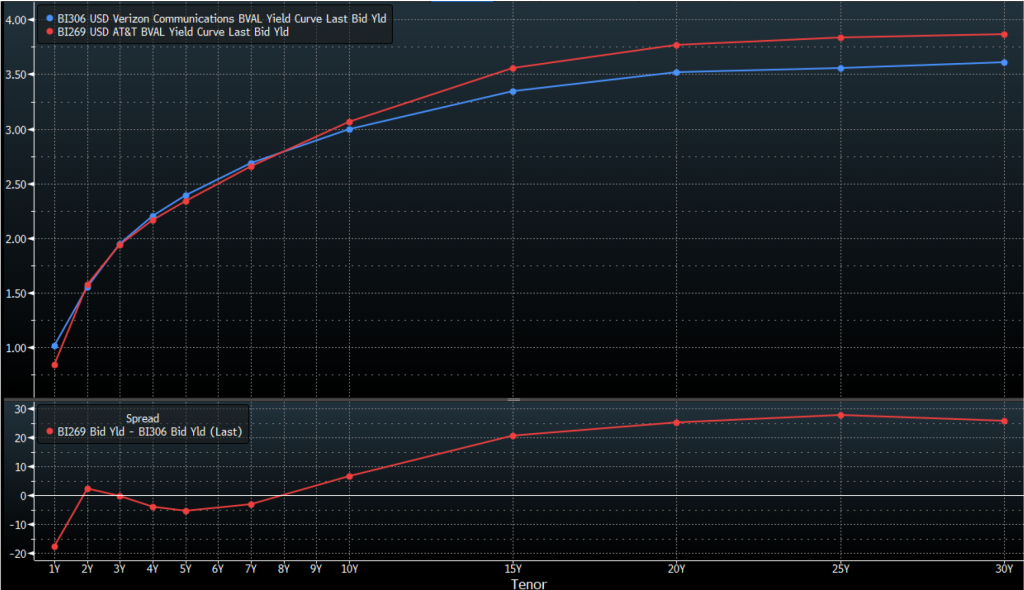Image resolution: width=1024 pixels, height=590 pixels.
Task: Select the 25Y spread data point
Action: pos(841,415)
